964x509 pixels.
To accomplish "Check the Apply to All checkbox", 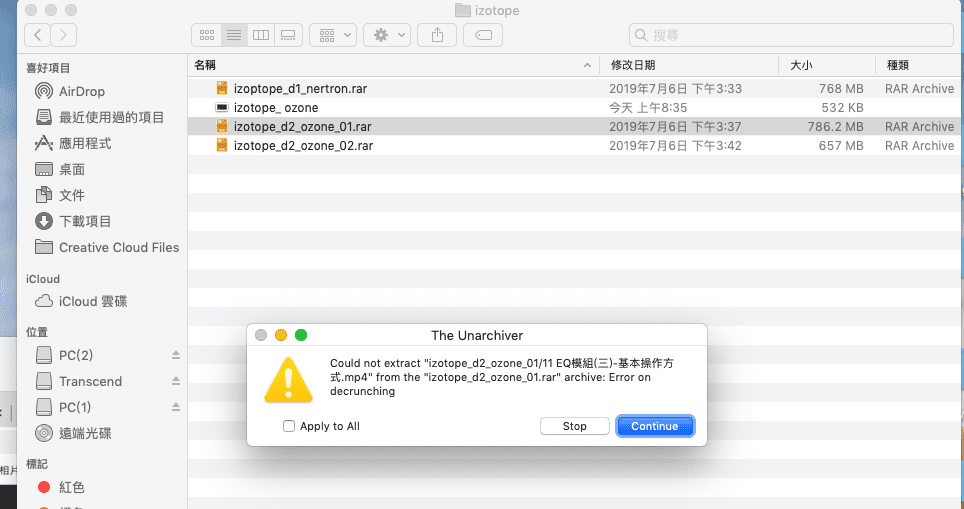I will [x=288, y=426].
